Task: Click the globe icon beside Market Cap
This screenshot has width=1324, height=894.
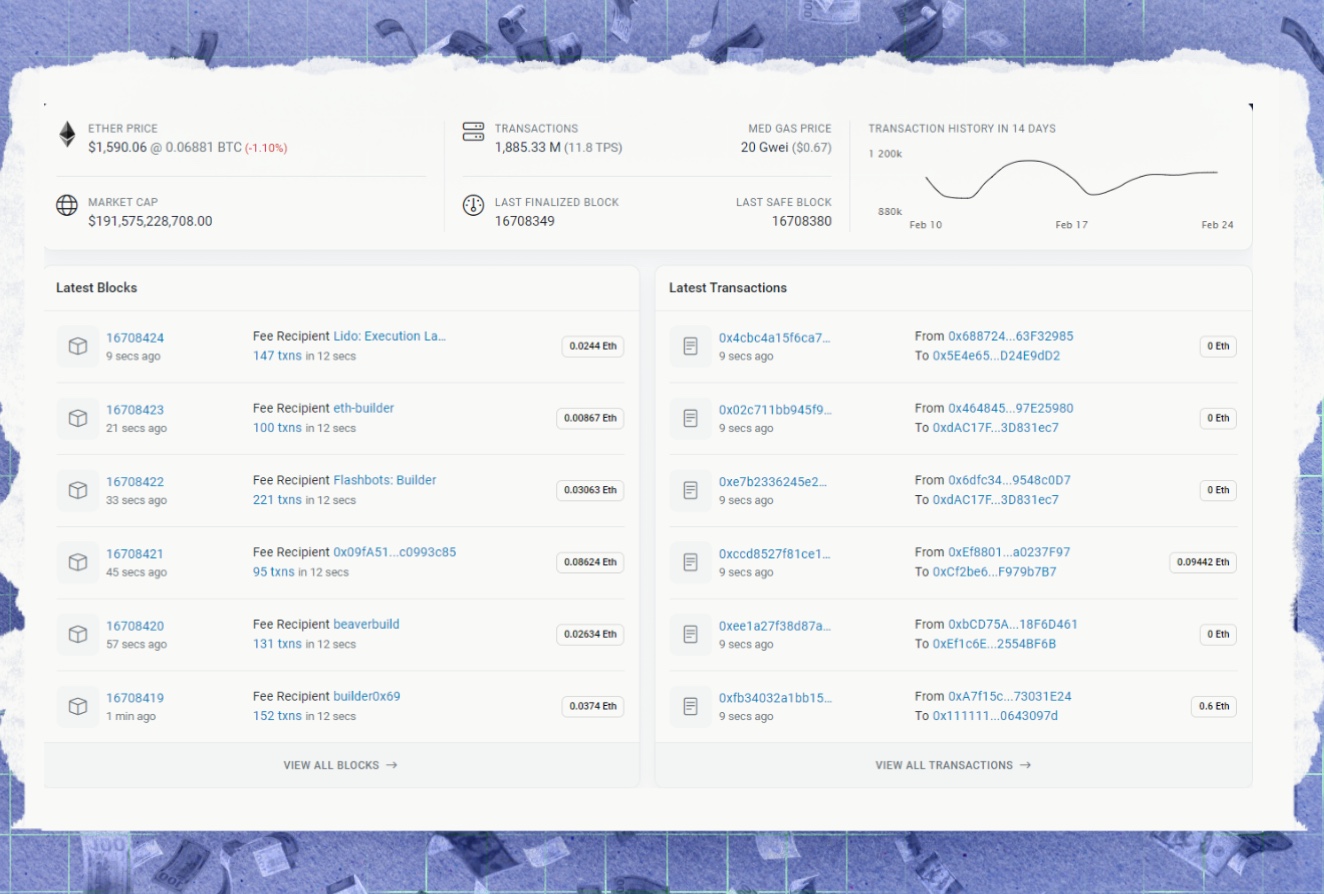Action: (67, 206)
